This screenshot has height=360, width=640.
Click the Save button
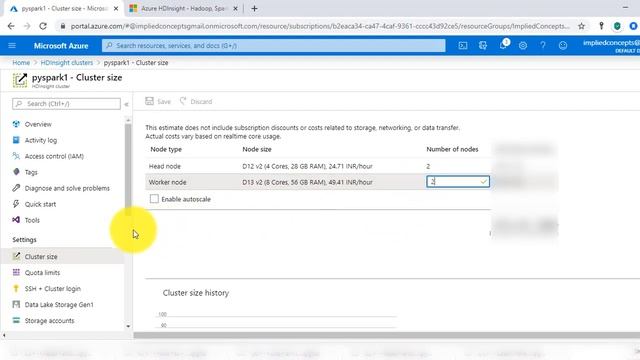(158, 101)
